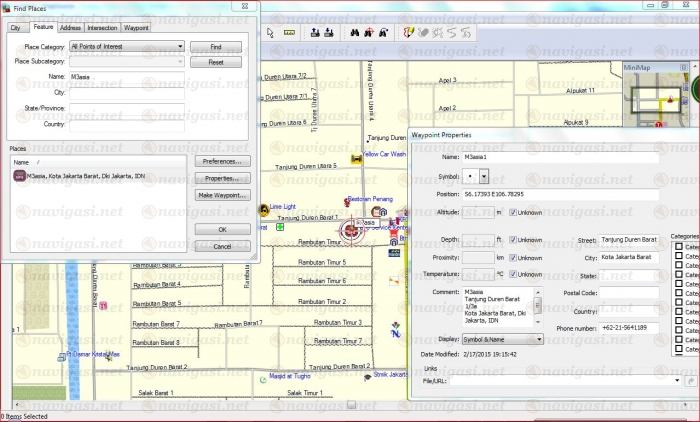Toggle the Altitude Unknown checkbox
700x422 pixels.
(513, 212)
